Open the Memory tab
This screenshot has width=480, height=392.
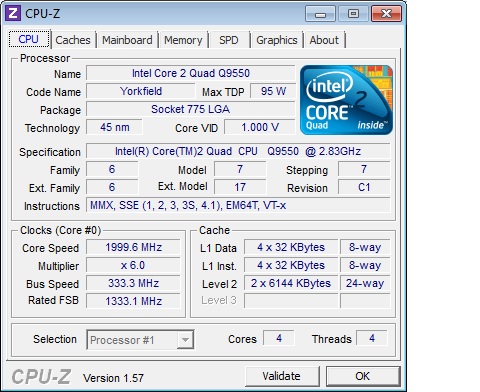(183, 40)
